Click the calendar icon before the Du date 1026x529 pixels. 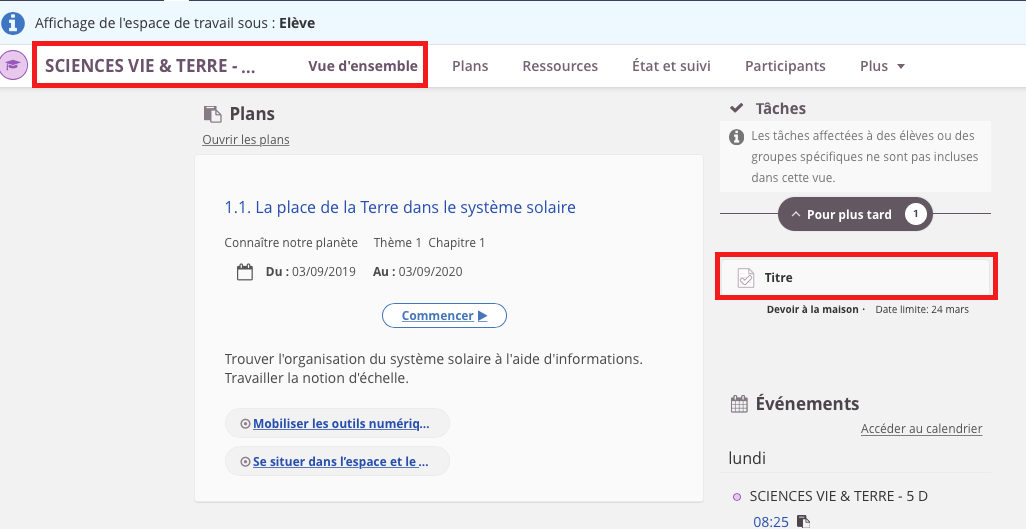[245, 272]
